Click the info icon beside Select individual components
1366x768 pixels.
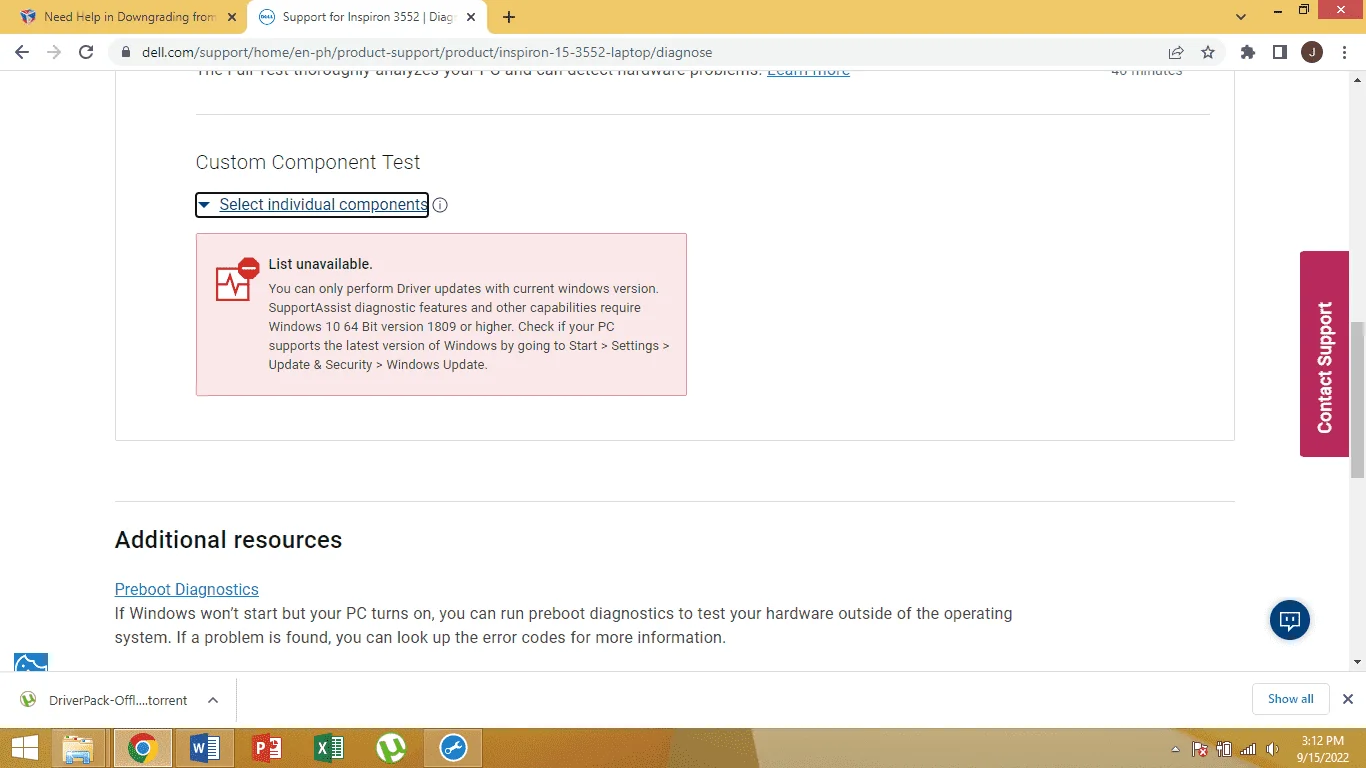(x=440, y=205)
